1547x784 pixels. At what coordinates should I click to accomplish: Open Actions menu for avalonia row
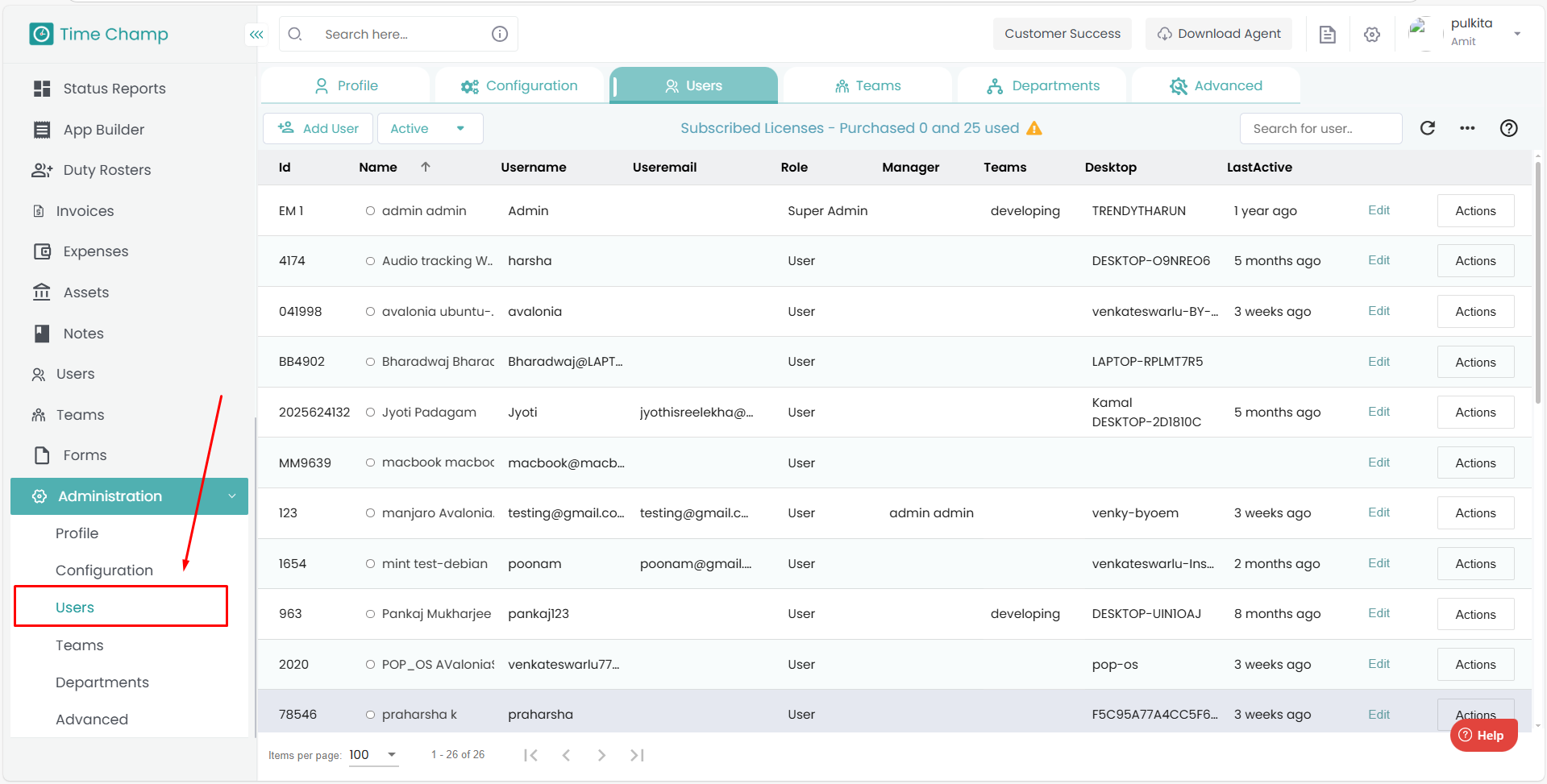click(x=1475, y=312)
